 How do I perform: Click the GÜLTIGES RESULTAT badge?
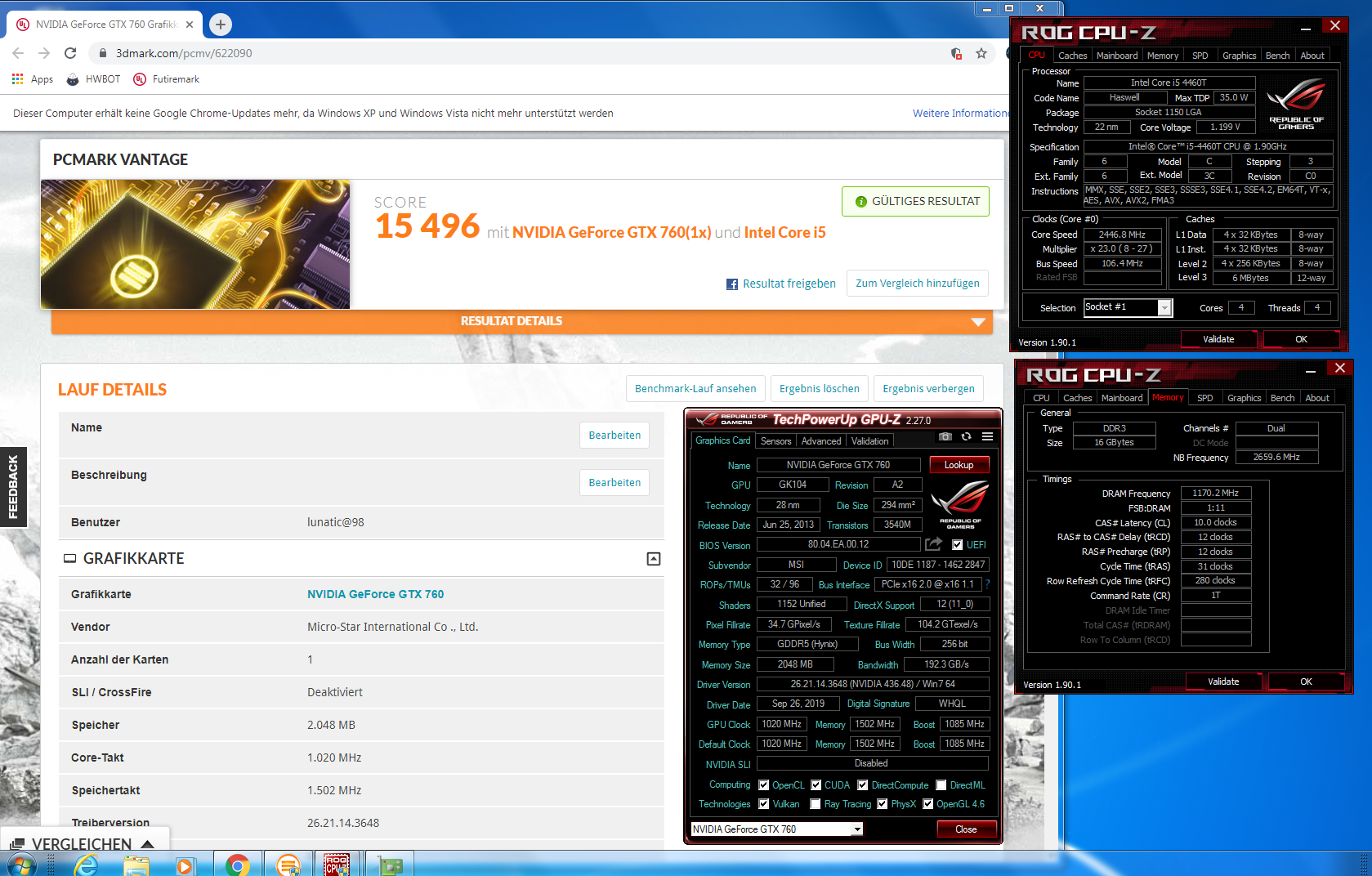[915, 201]
